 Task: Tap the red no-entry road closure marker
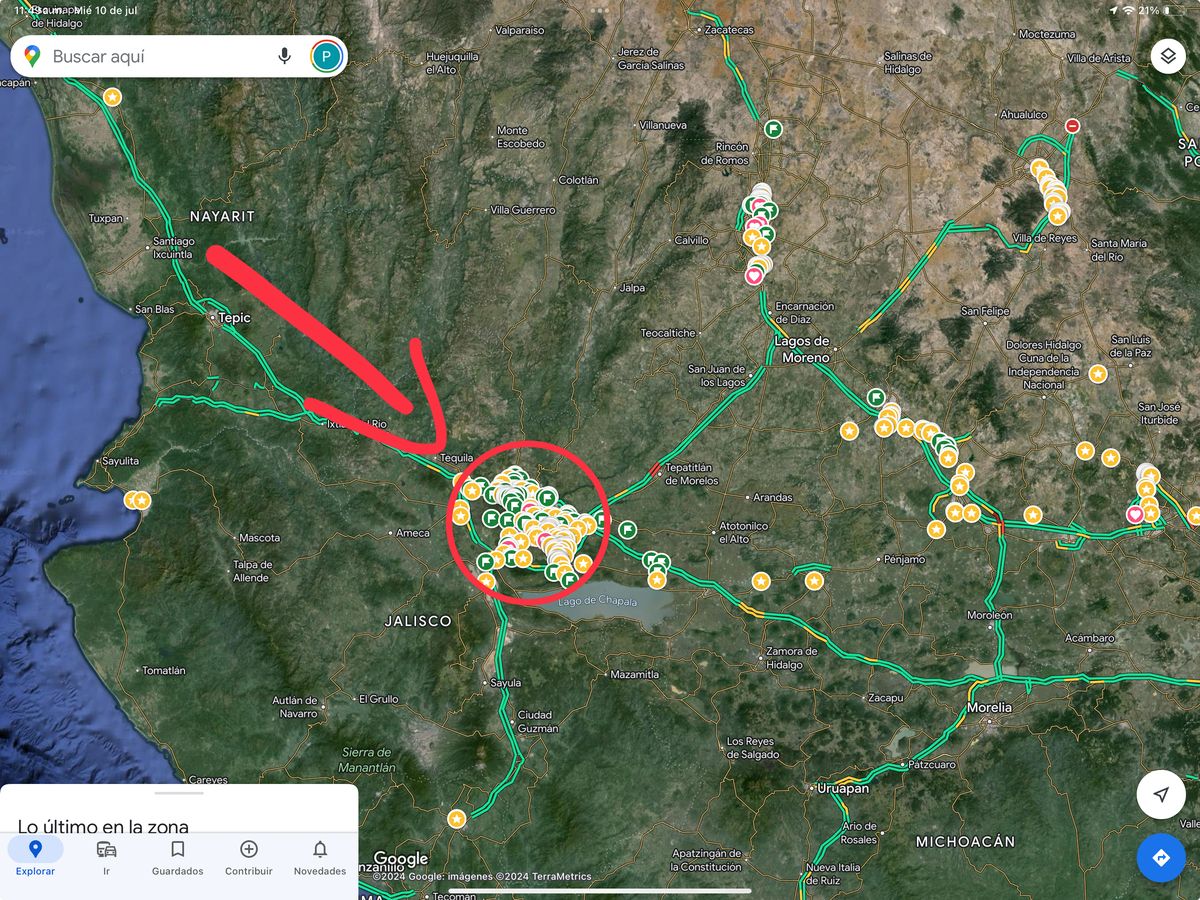tap(1072, 126)
